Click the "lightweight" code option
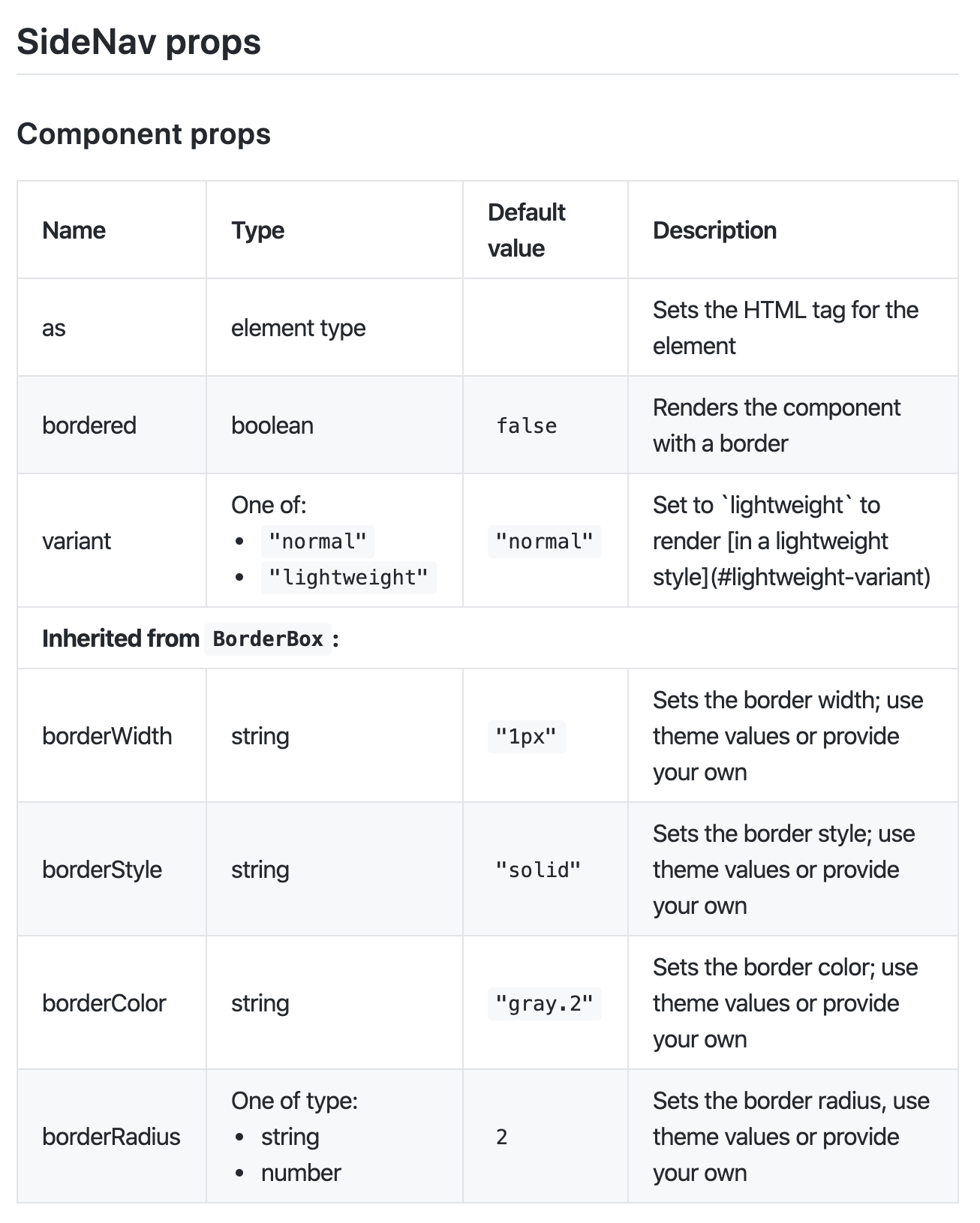980x1223 pixels. [x=348, y=578]
